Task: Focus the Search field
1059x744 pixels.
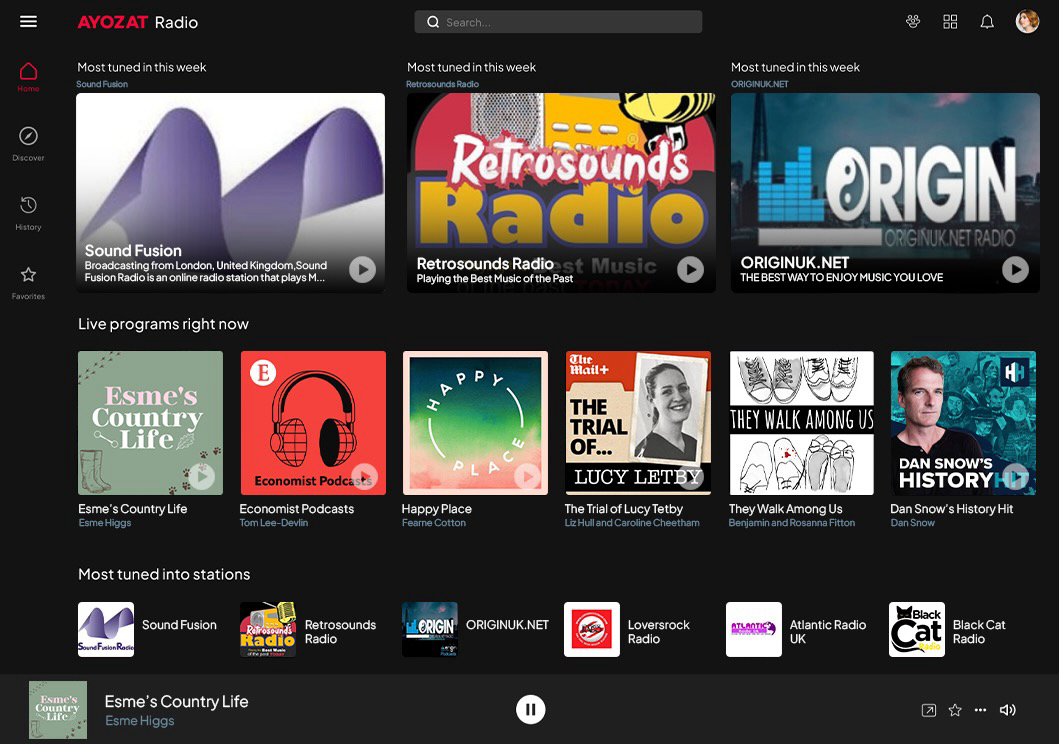Action: (x=558, y=22)
